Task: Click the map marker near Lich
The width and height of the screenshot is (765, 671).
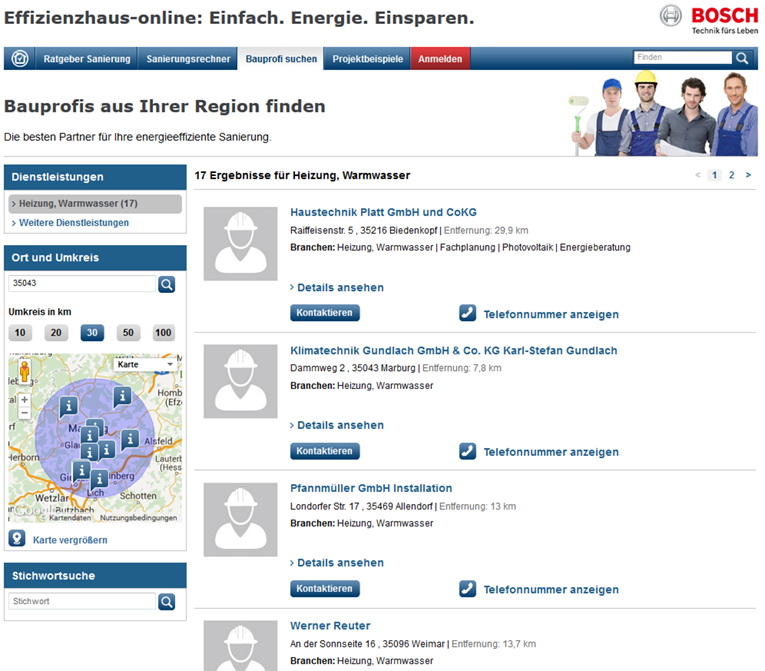Action: [x=99, y=478]
